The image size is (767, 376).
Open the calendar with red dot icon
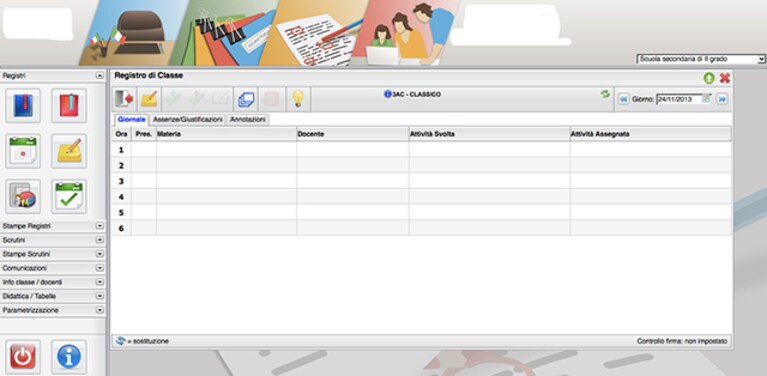[23, 151]
